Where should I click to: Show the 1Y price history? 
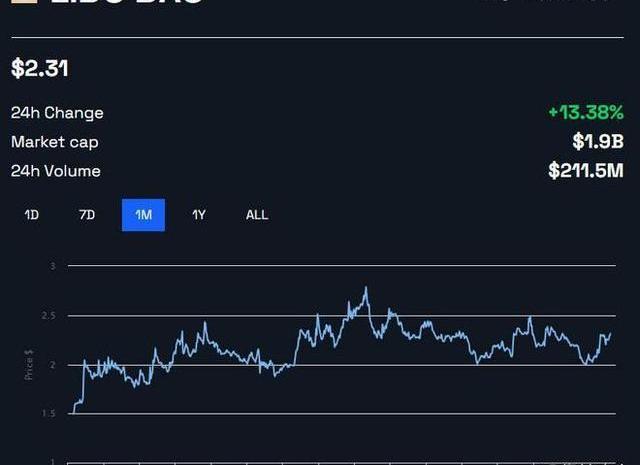click(x=199, y=215)
